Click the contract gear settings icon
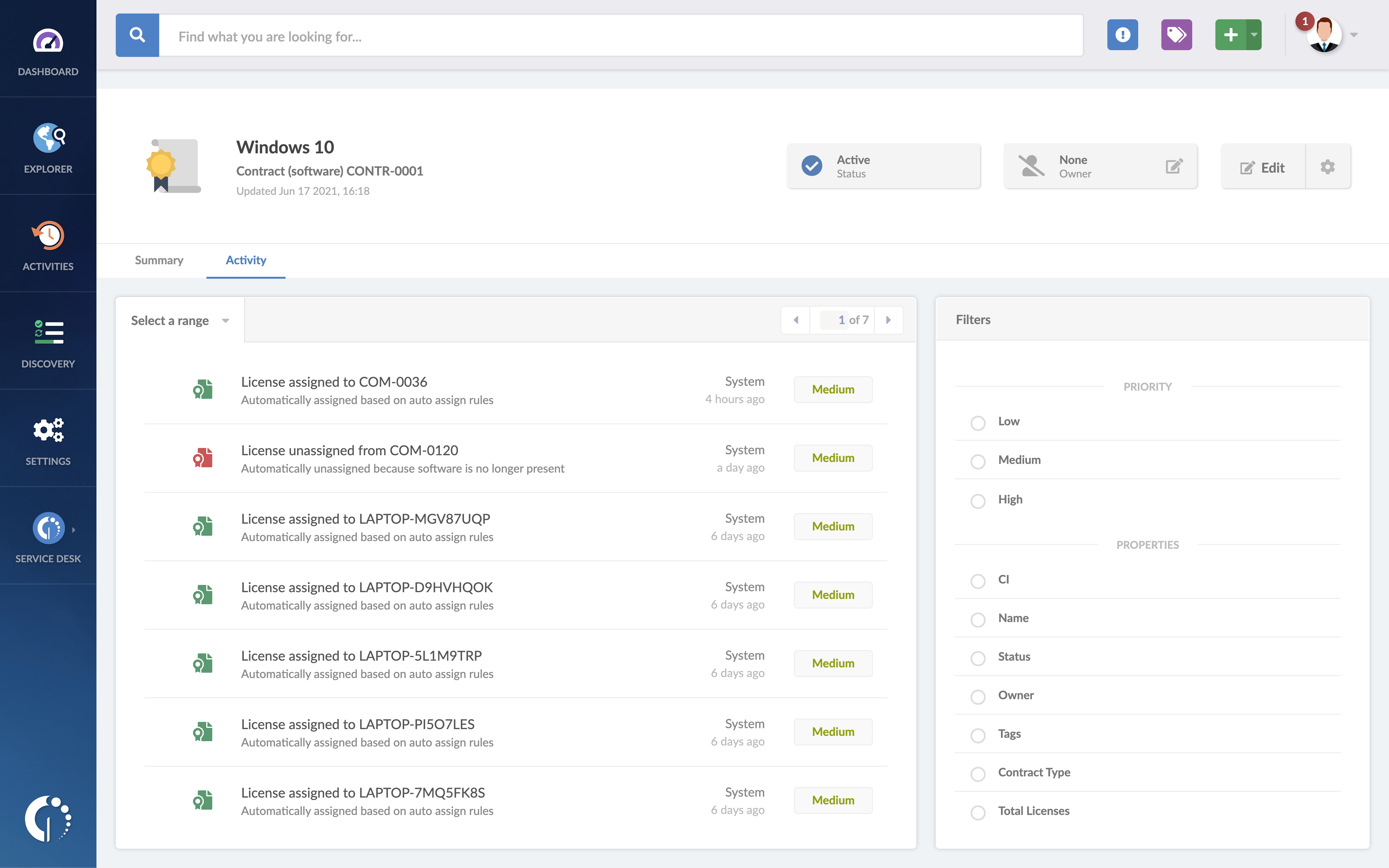The image size is (1389, 868). (1328, 167)
